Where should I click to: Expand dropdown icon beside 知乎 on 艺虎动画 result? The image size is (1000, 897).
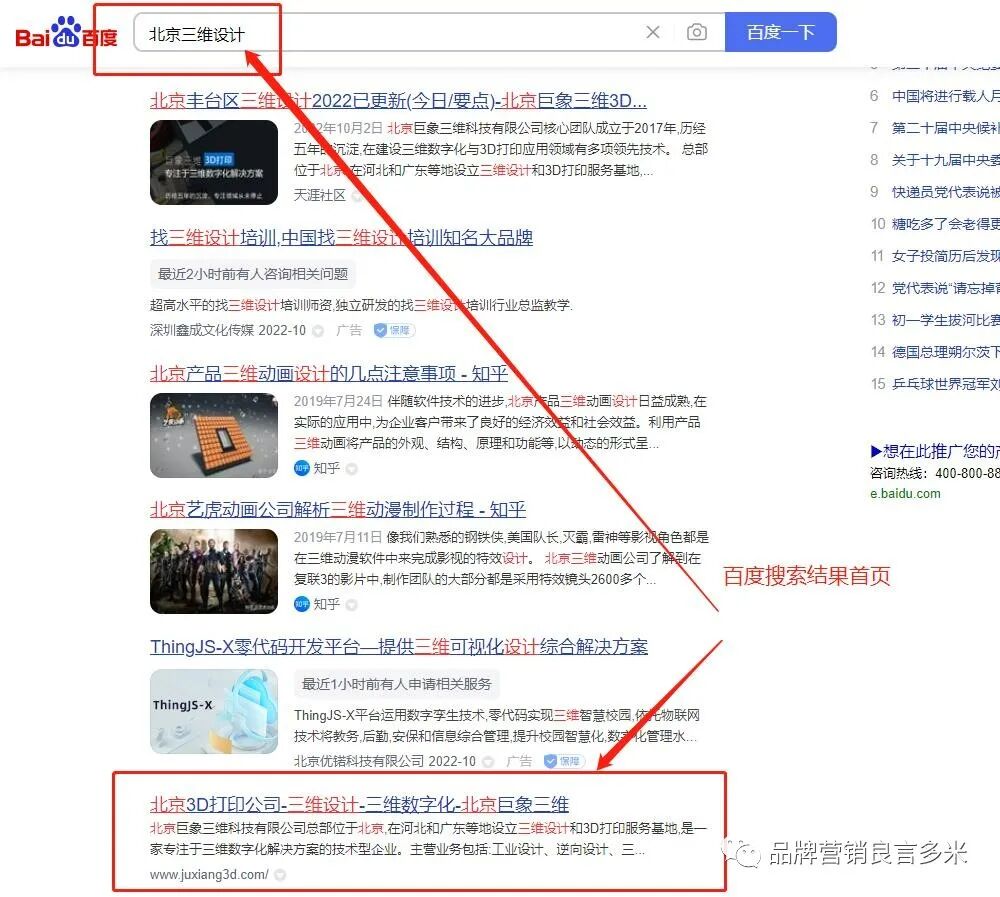coord(351,604)
